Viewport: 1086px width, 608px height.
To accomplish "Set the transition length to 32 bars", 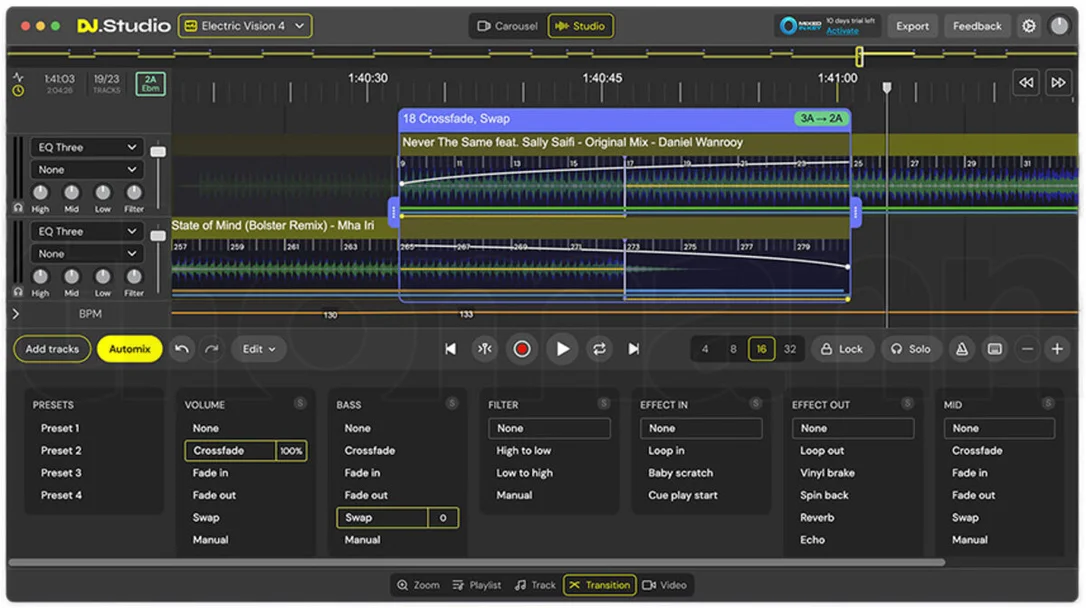I will 790,349.
